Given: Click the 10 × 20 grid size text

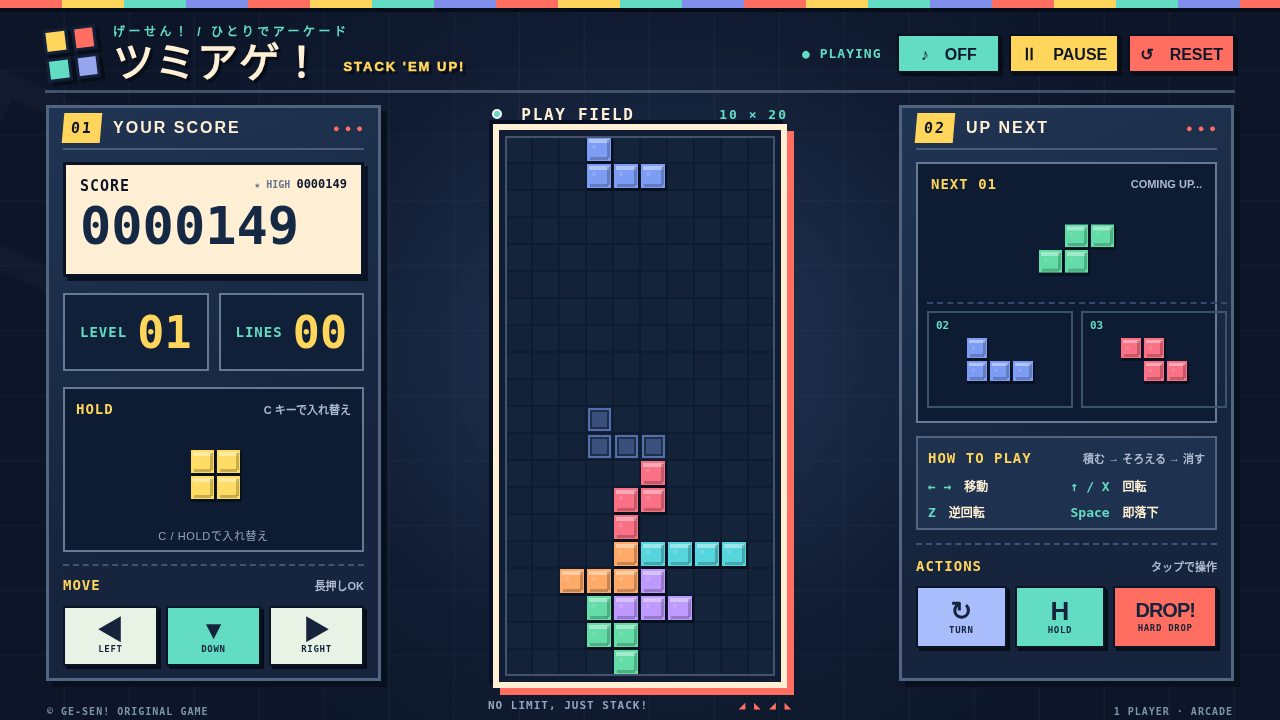Looking at the screenshot, I should click(753, 115).
